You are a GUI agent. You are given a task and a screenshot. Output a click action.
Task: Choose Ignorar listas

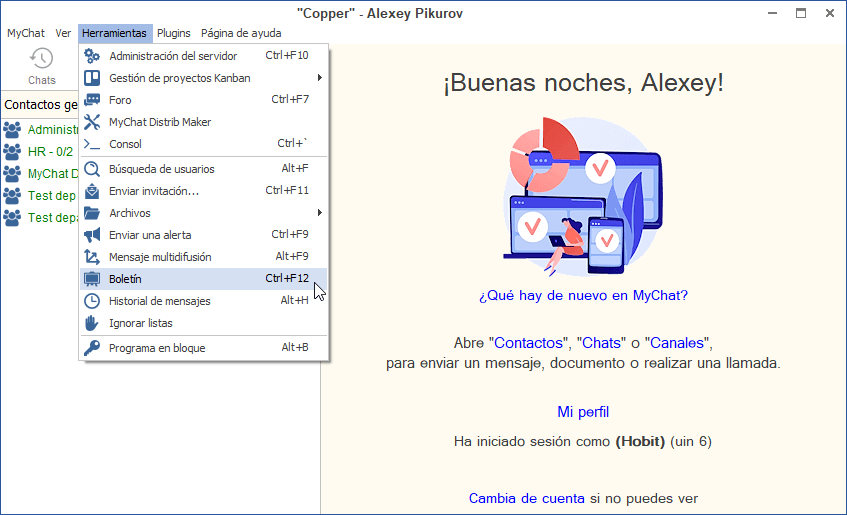point(204,323)
